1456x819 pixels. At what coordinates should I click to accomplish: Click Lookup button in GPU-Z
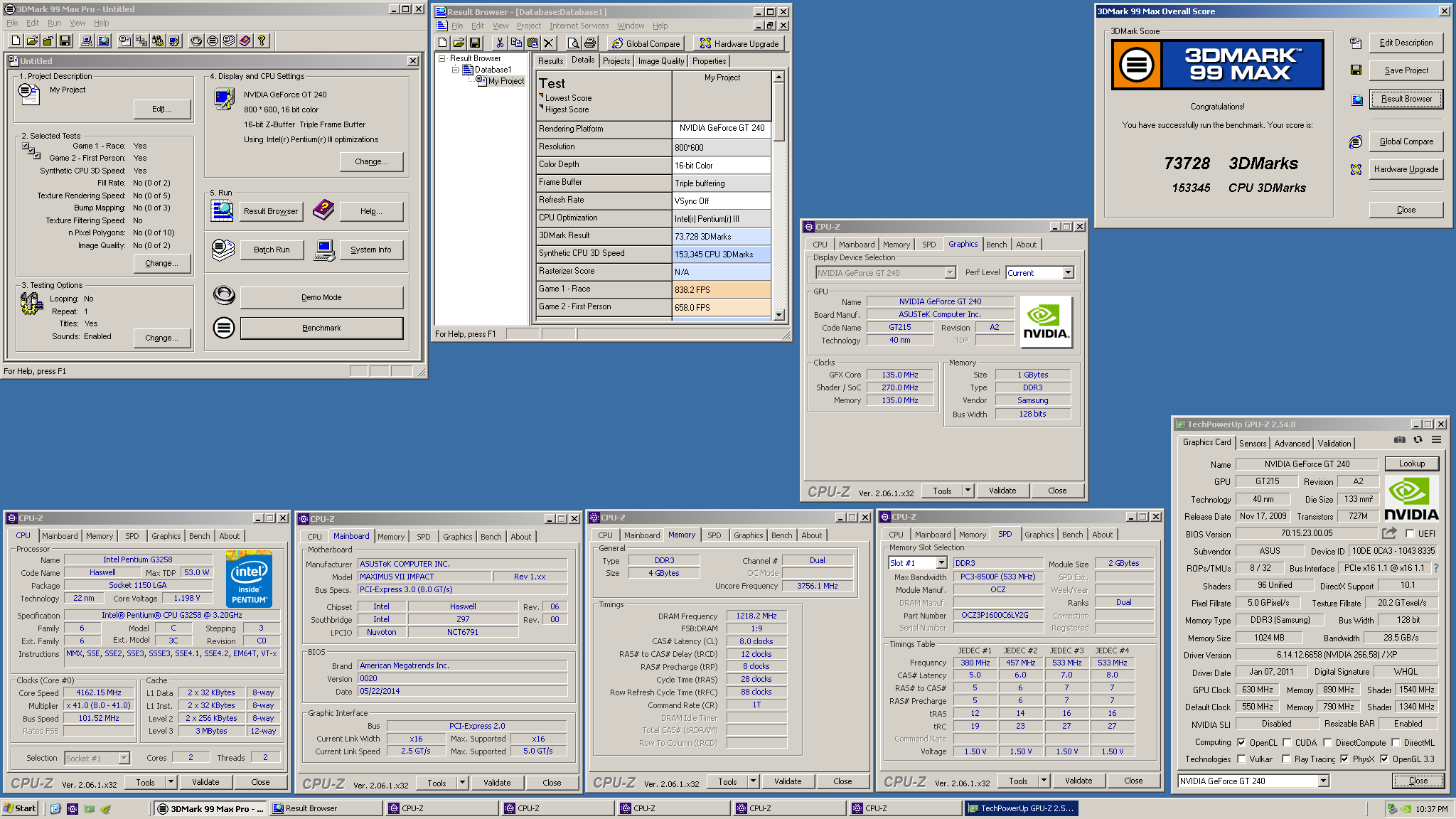coord(1411,464)
